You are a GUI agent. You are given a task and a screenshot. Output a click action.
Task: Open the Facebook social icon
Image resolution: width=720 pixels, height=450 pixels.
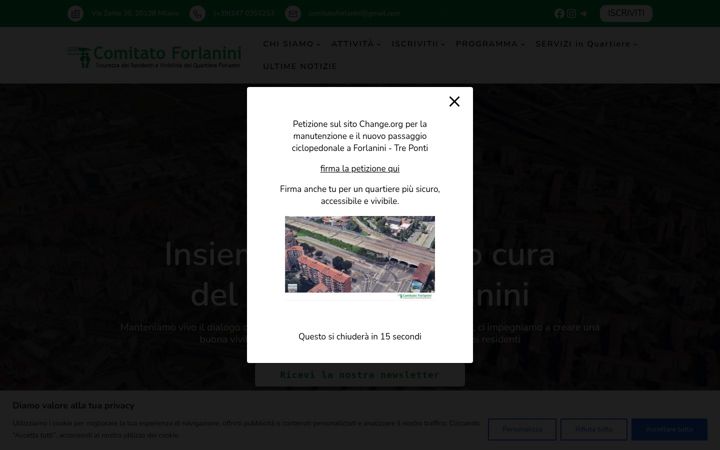point(559,13)
